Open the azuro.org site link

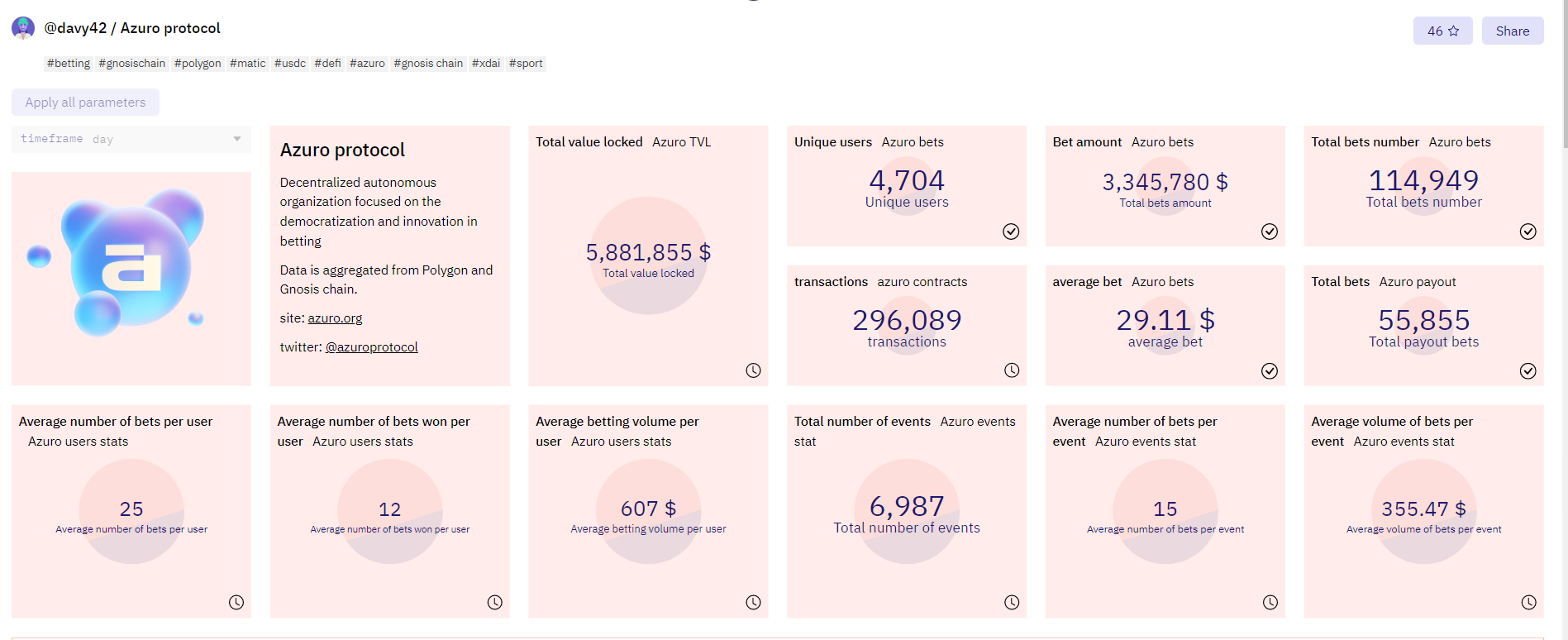(335, 318)
